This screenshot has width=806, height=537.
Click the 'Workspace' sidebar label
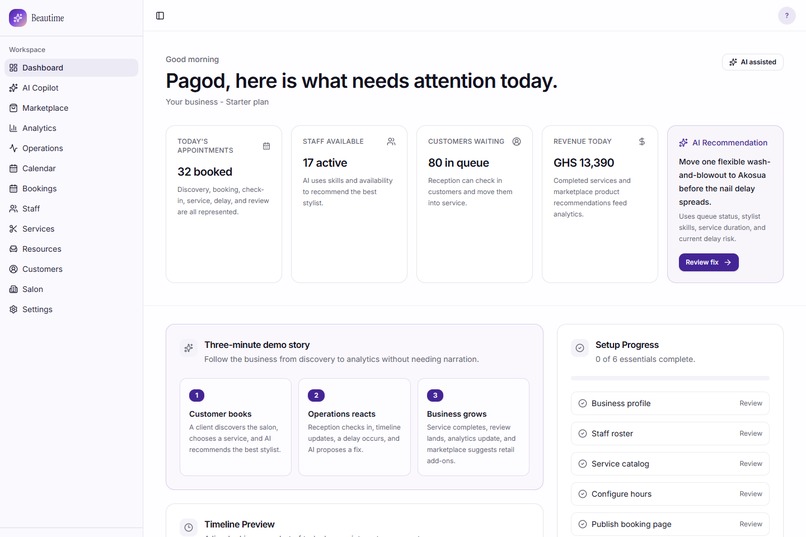(27, 50)
